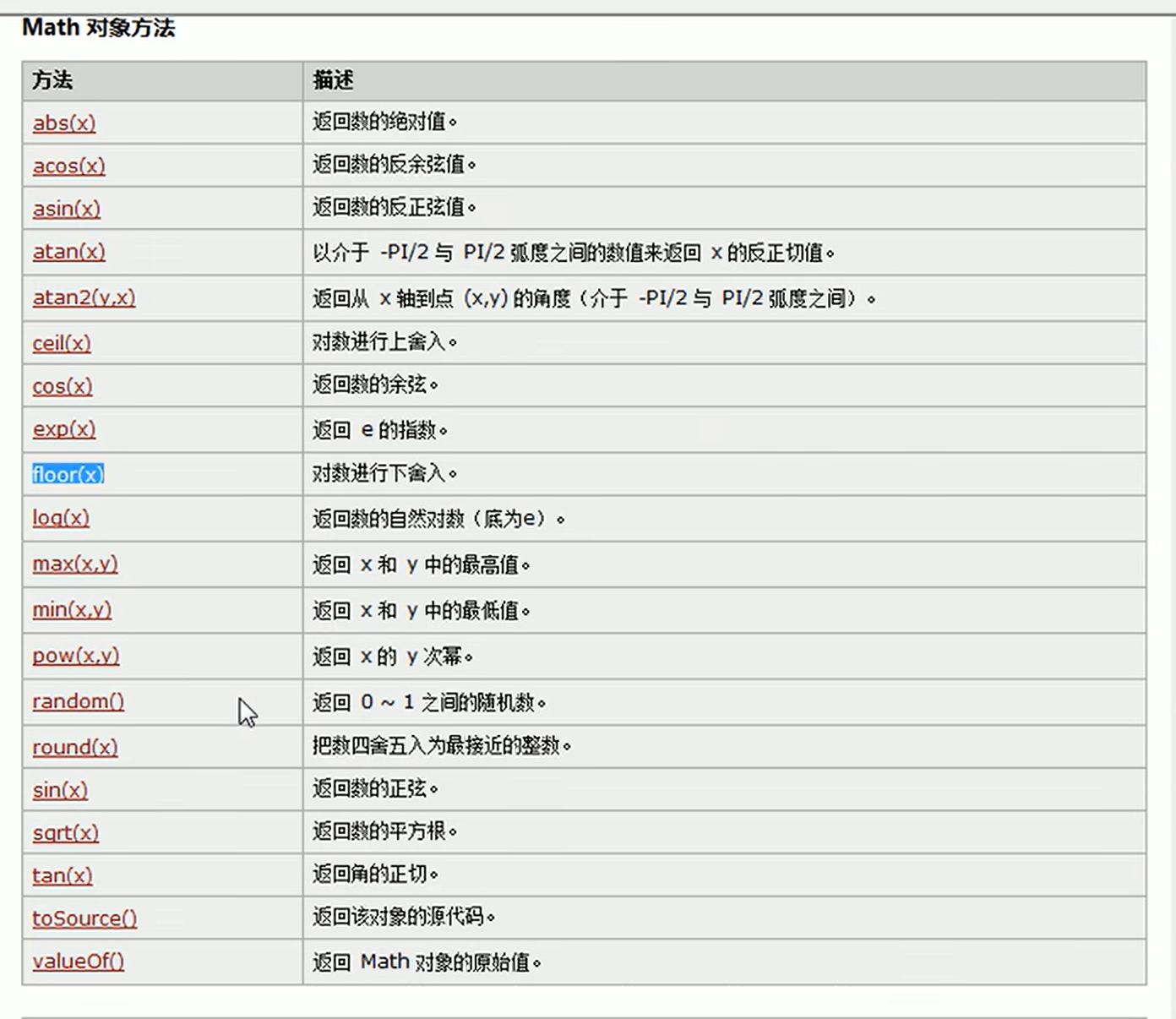Open the sin(x) method link
This screenshot has width=1176, height=1019.
[60, 790]
